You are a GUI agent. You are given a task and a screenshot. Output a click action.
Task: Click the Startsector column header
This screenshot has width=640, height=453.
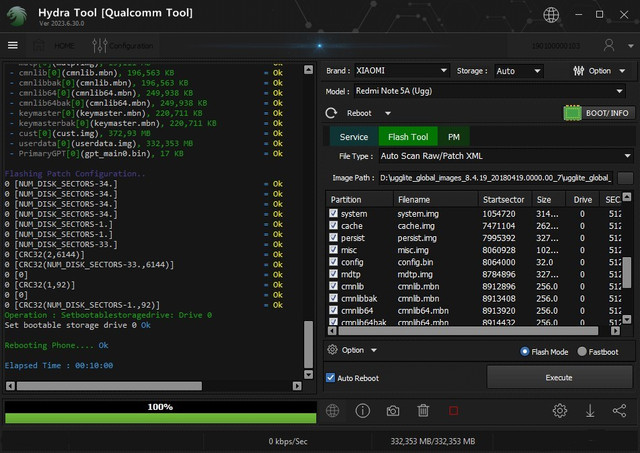tap(504, 200)
